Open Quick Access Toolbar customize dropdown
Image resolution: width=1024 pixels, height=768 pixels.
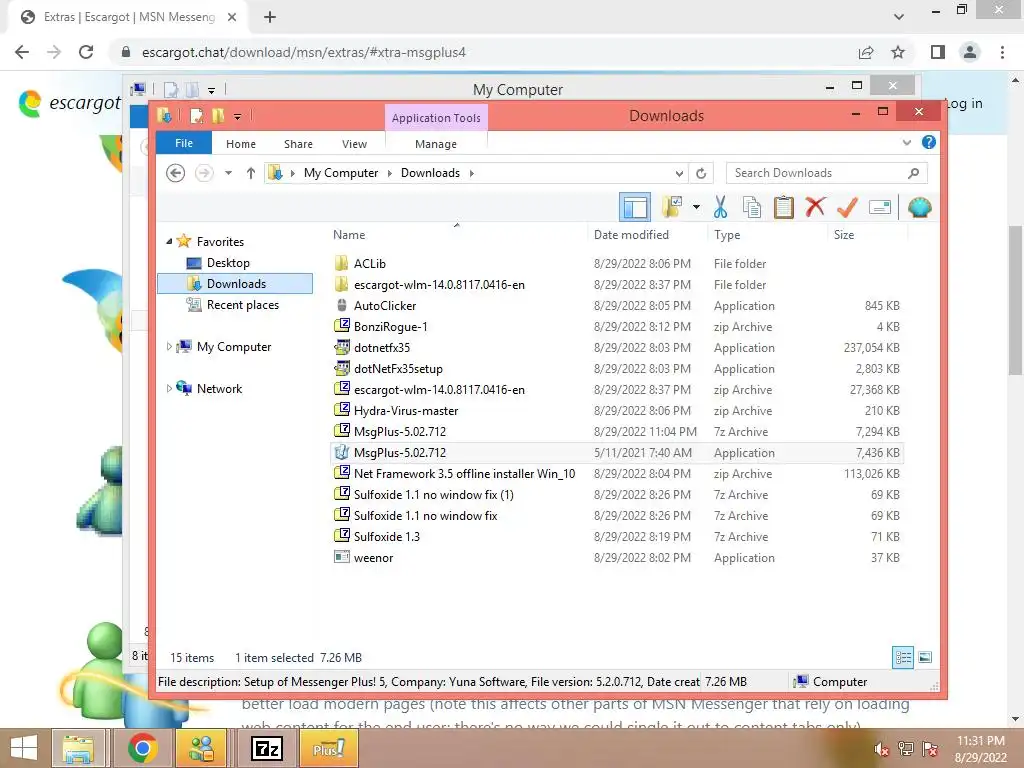tap(237, 117)
